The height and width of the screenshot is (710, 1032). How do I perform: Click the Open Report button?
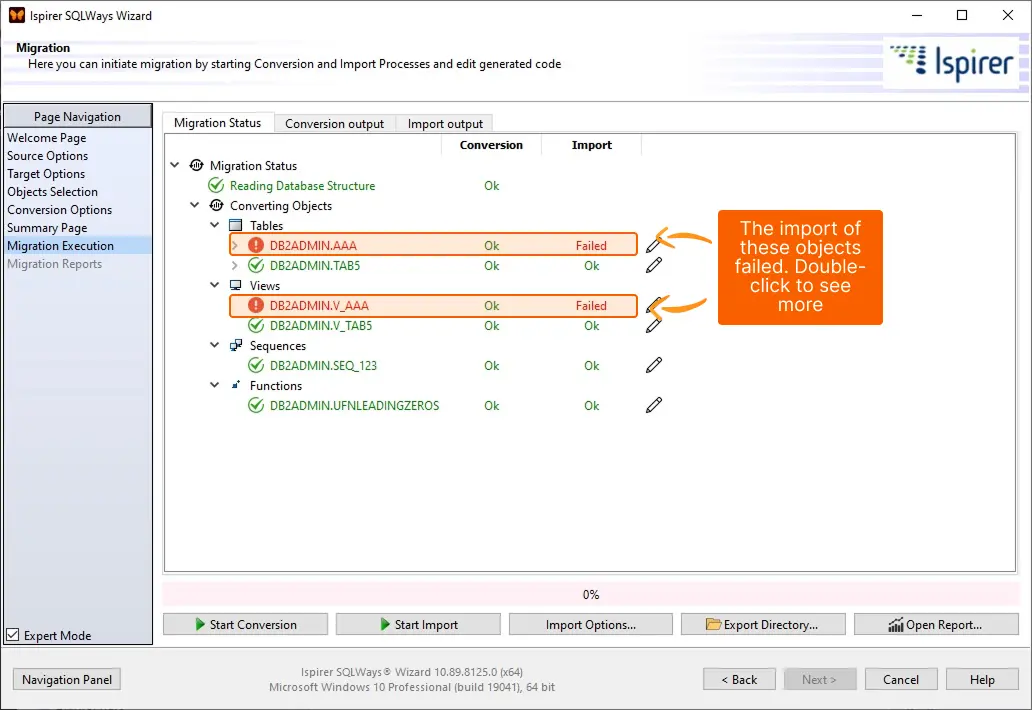936,624
